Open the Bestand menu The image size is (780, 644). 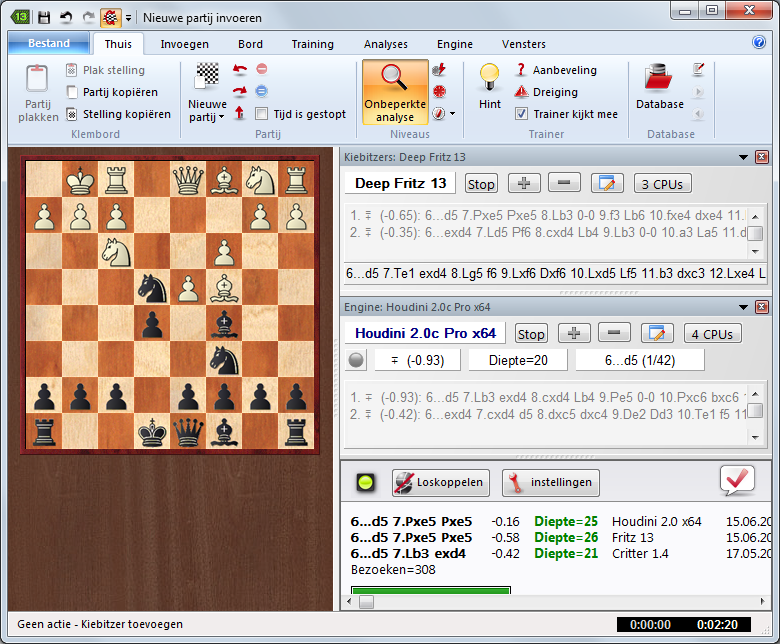[48, 43]
